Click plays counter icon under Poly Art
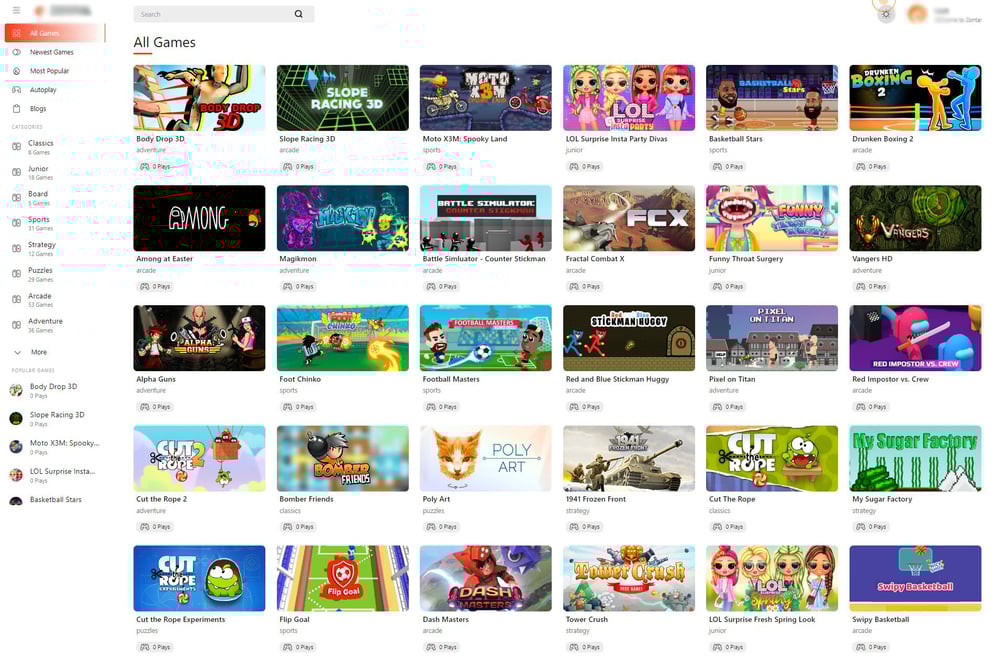This screenshot has width=1005, height=657. pos(431,527)
